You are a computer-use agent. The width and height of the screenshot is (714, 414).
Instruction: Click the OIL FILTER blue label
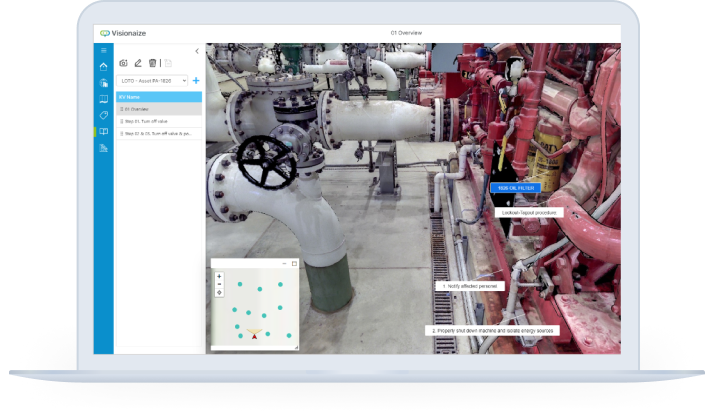pyautogui.click(x=515, y=188)
